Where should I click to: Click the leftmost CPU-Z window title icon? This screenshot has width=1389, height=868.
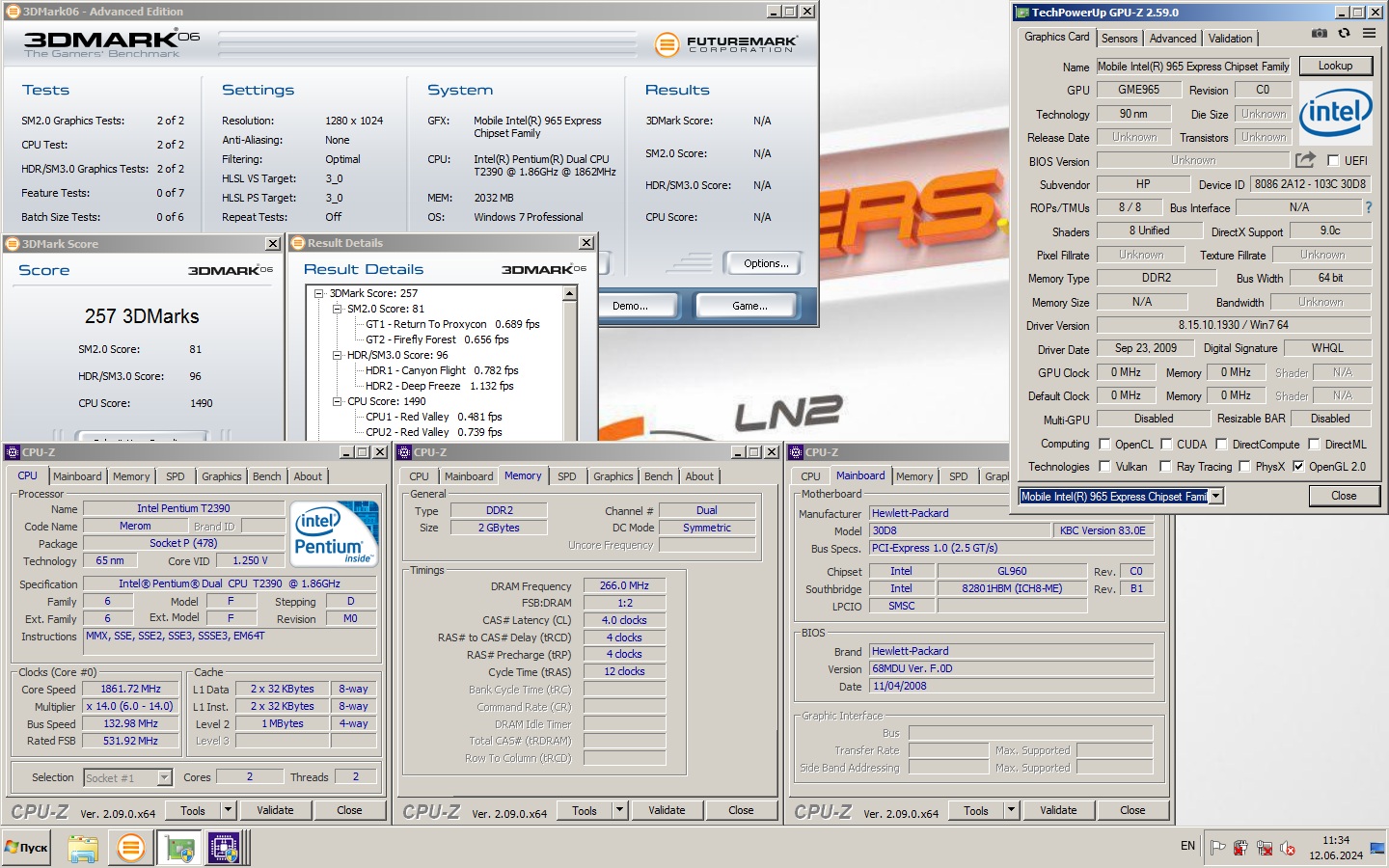click(13, 452)
